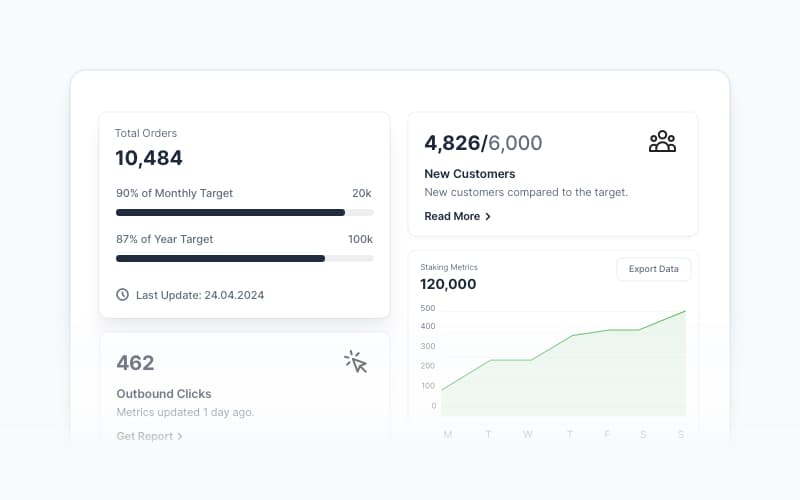
Task: Click the Outbound Clicks heading
Action: [x=164, y=394]
